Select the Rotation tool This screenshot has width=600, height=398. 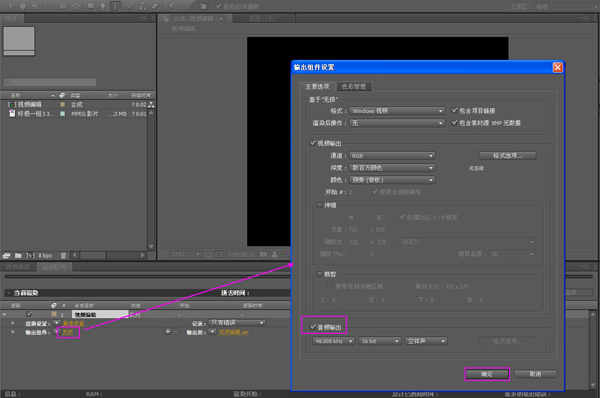51,5
